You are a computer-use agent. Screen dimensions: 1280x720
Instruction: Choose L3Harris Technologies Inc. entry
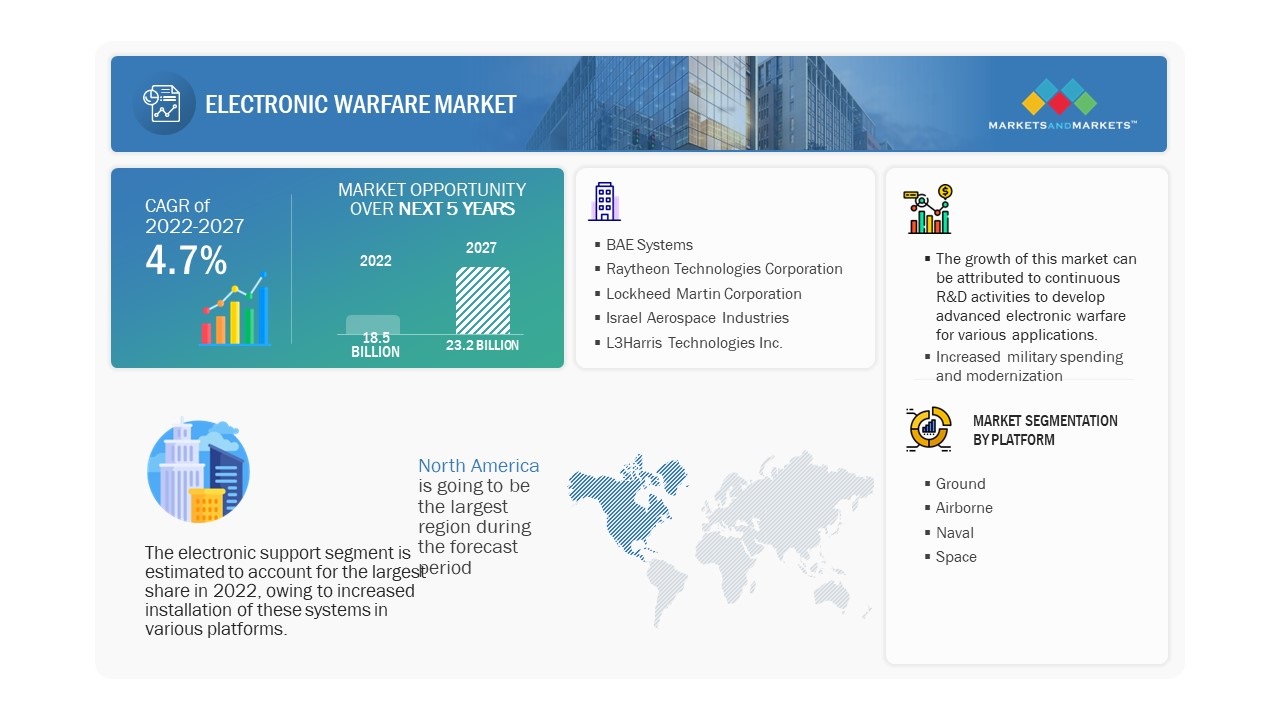[x=694, y=343]
